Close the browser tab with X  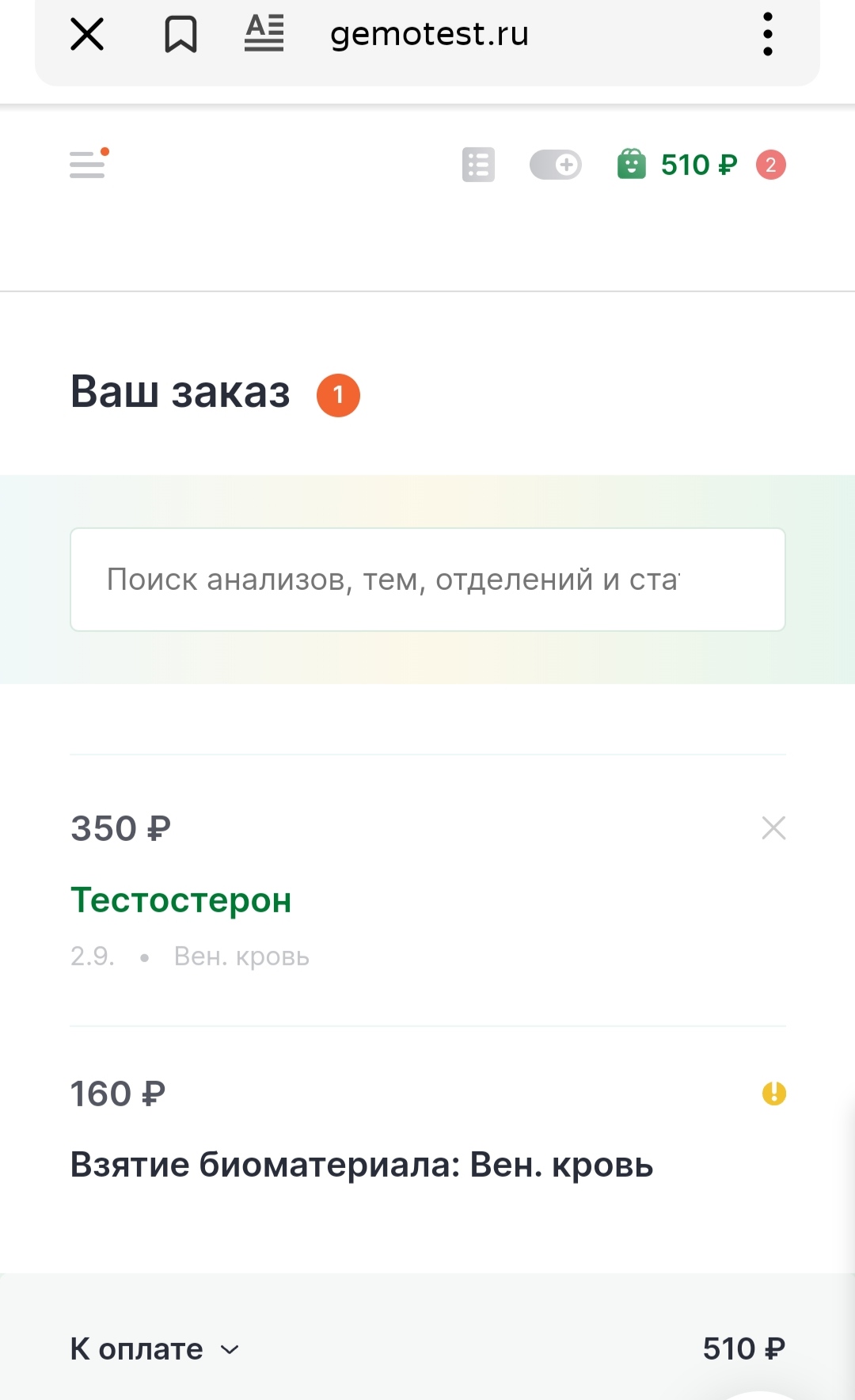click(87, 35)
